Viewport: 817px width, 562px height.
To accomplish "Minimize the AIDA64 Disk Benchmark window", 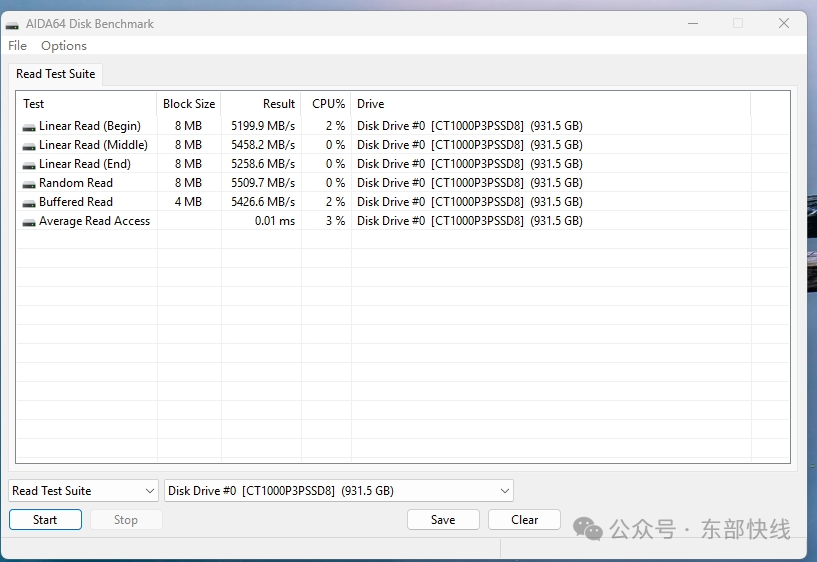I will point(692,23).
